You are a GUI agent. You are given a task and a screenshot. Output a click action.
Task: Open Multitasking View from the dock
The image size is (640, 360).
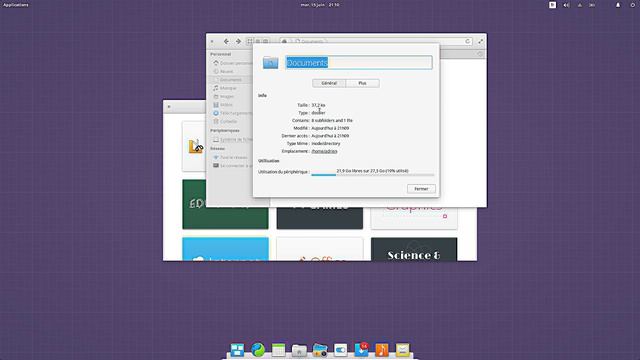pos(237,350)
